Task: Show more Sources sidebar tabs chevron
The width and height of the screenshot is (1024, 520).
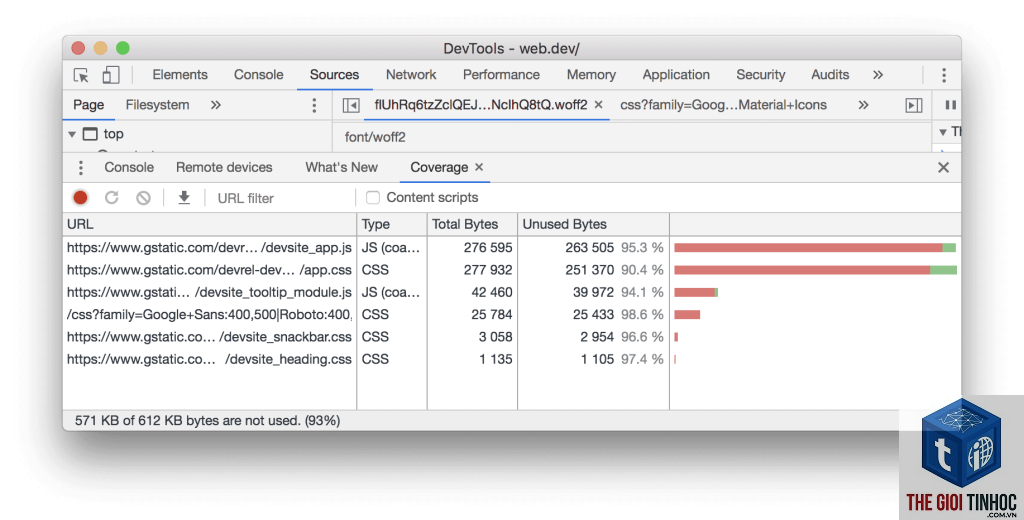Action: click(216, 105)
